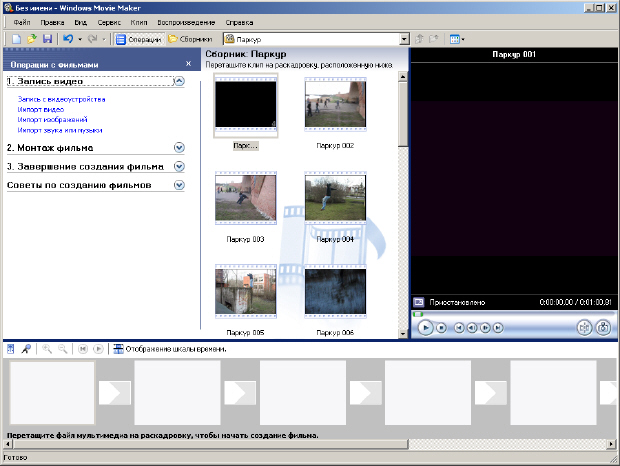This screenshot has height=466, width=620.
Task: Click the Stop button in preview player
Action: click(441, 327)
